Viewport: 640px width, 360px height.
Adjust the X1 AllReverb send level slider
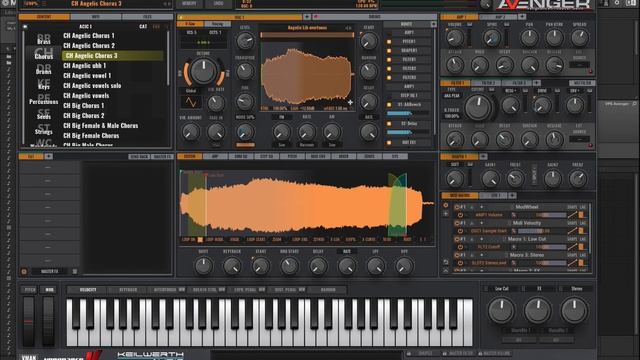coord(407,113)
